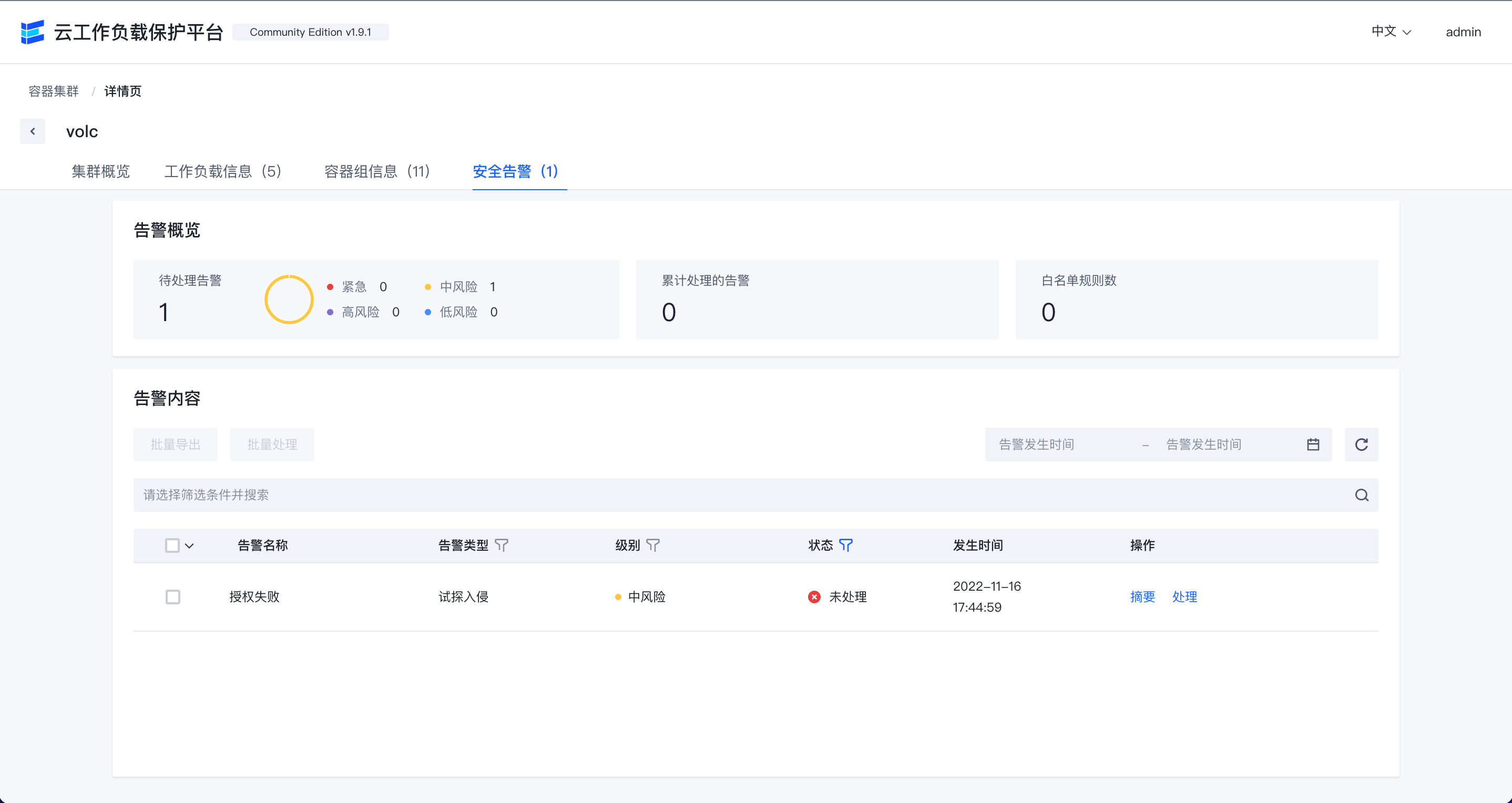Switch to the 集群概览 tab
This screenshot has width=1512, height=803.
click(100, 171)
